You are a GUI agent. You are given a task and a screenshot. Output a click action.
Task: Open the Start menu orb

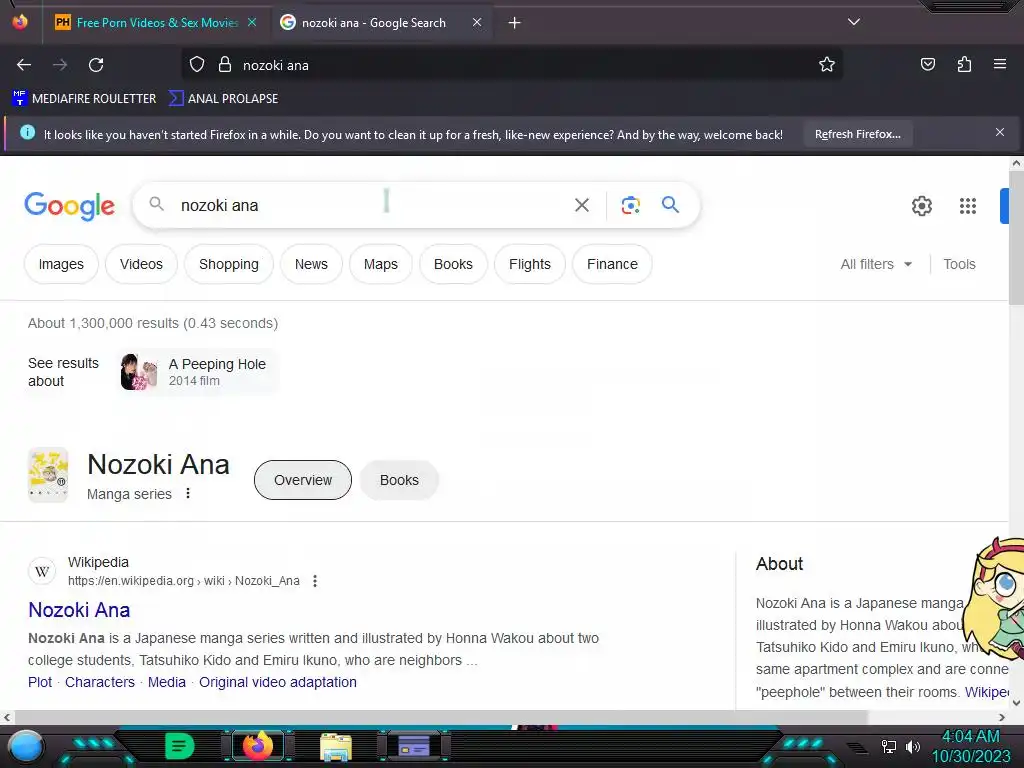tap(26, 746)
